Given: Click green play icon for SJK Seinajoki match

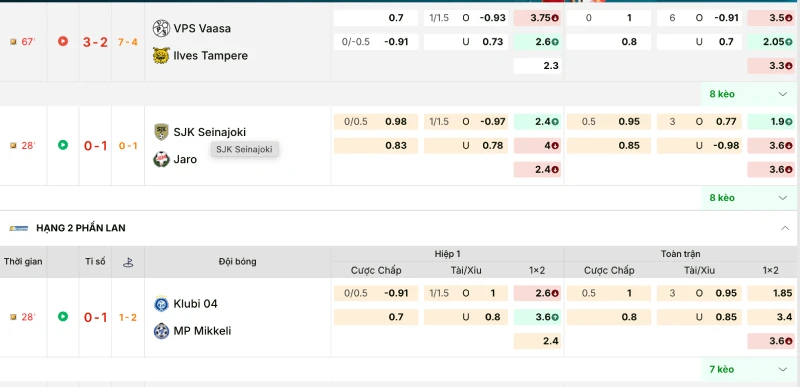Looking at the screenshot, I should pyautogui.click(x=63, y=145).
